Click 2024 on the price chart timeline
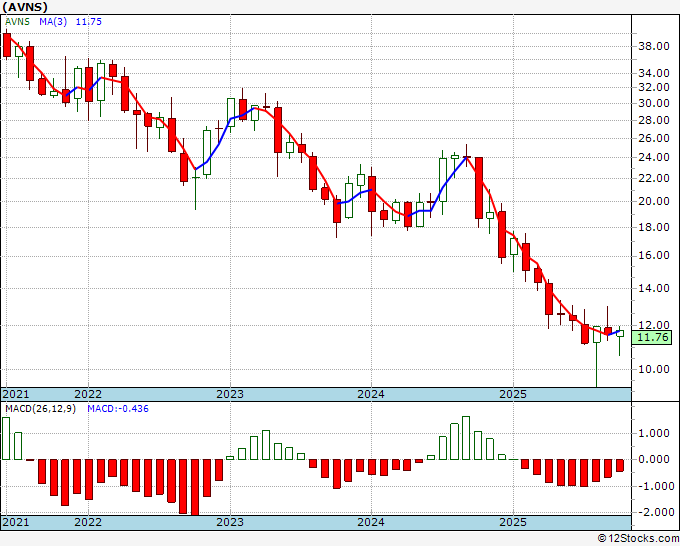680x546 pixels. [x=371, y=394]
